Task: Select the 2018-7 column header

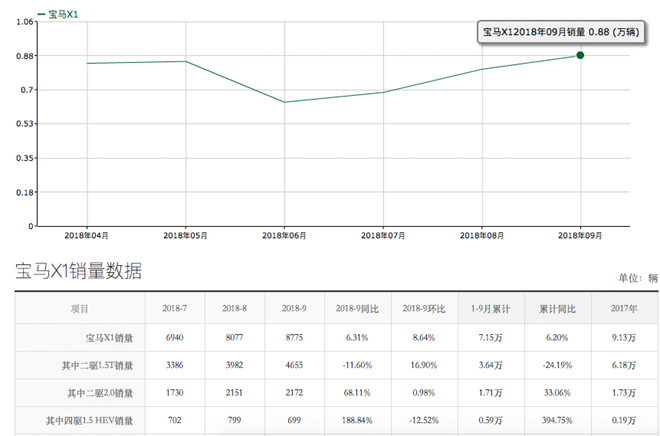Action: (175, 308)
